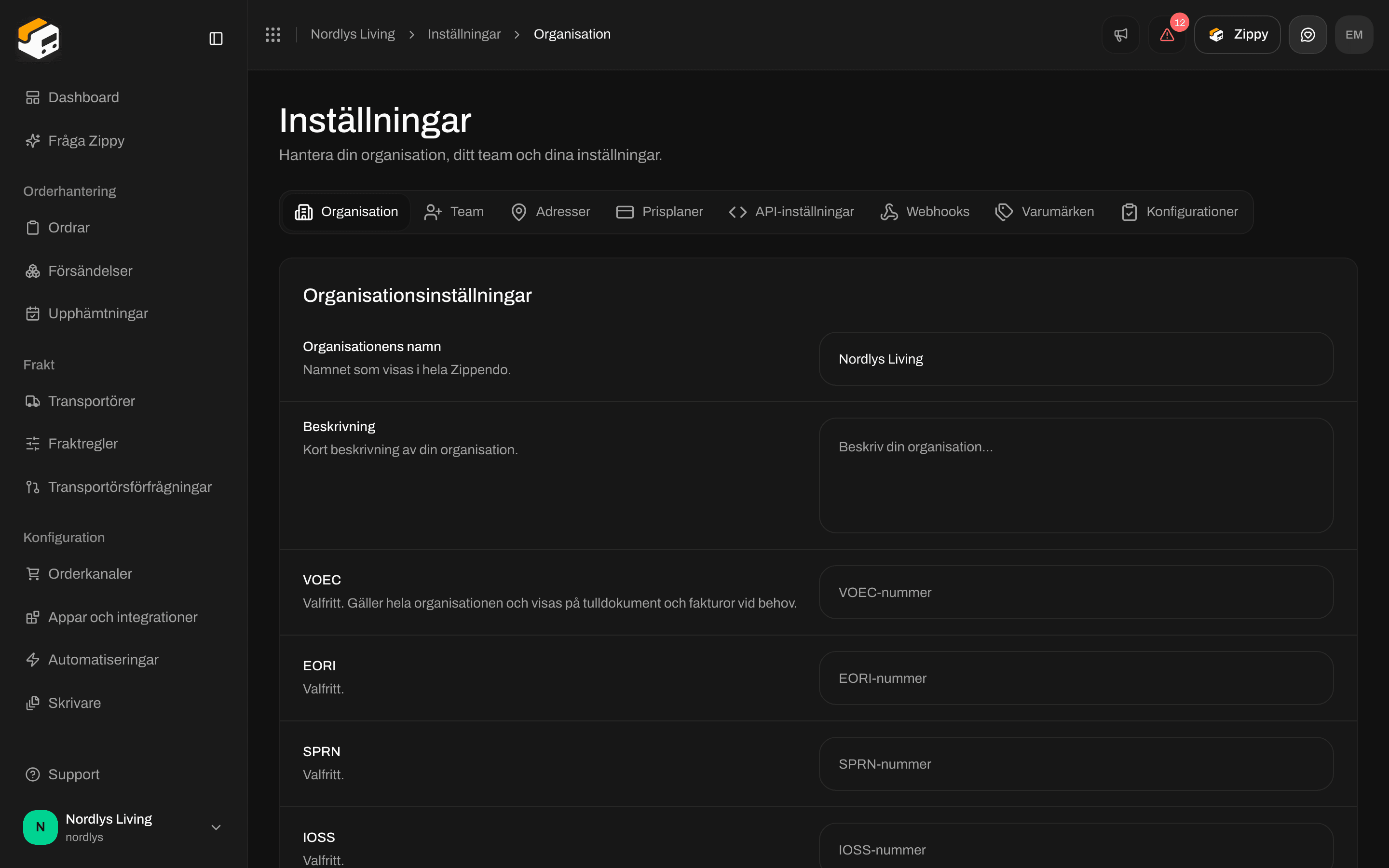Screen dimensions: 1389x868
Task: Switch to the Prisplaner tab
Action: pos(659,212)
